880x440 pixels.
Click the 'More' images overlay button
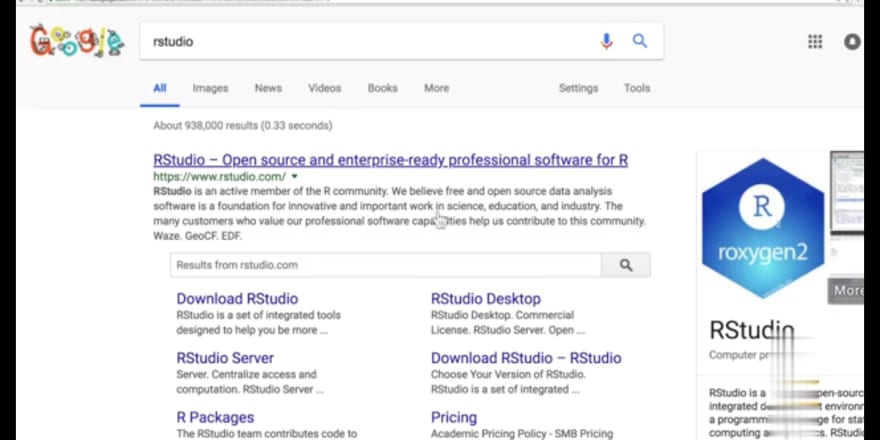pyautogui.click(x=846, y=290)
